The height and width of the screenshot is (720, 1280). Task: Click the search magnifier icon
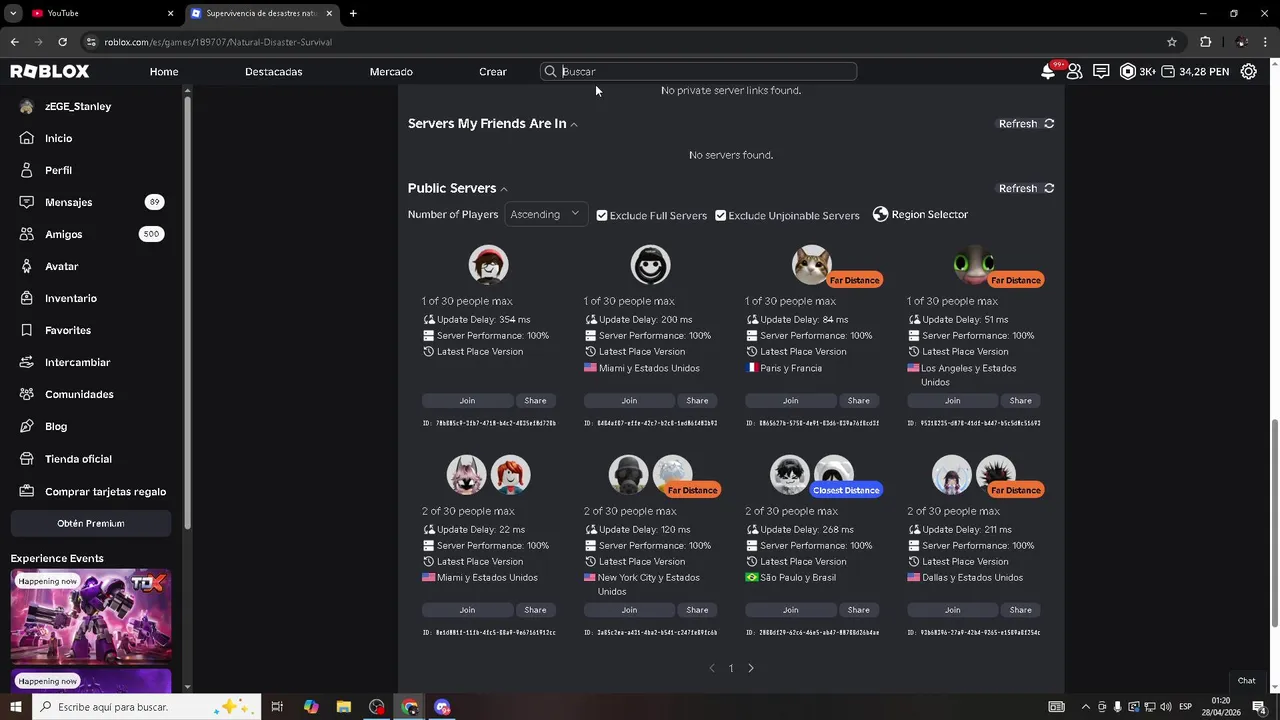[x=550, y=72]
